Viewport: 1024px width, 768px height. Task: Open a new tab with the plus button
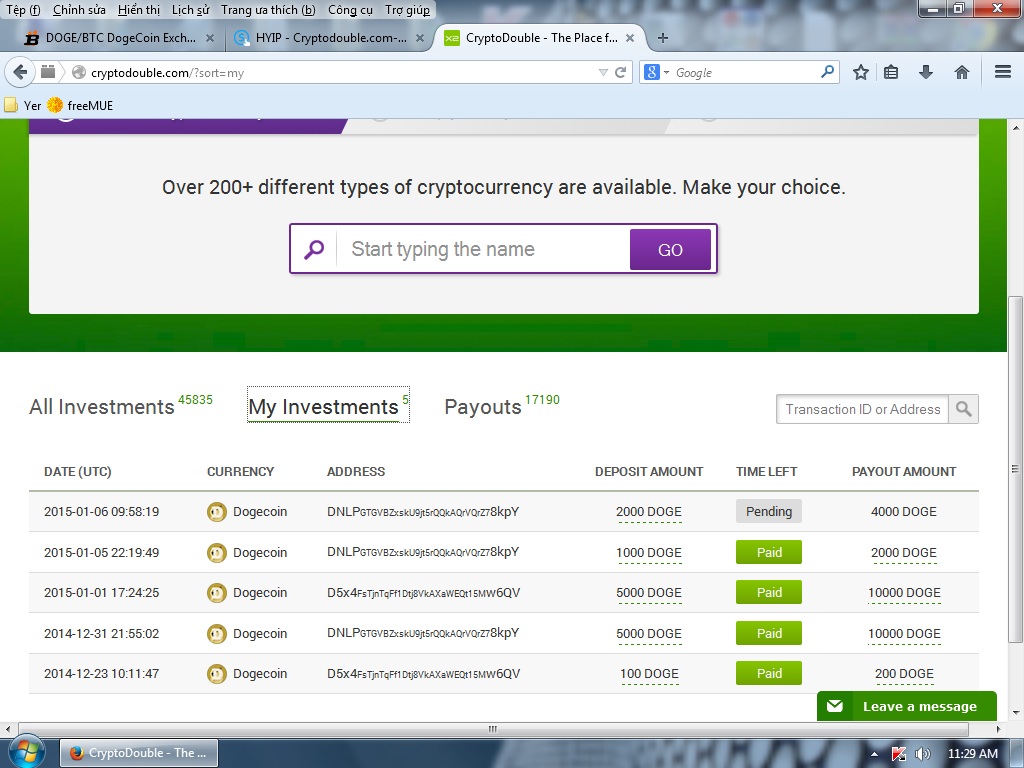click(x=662, y=38)
